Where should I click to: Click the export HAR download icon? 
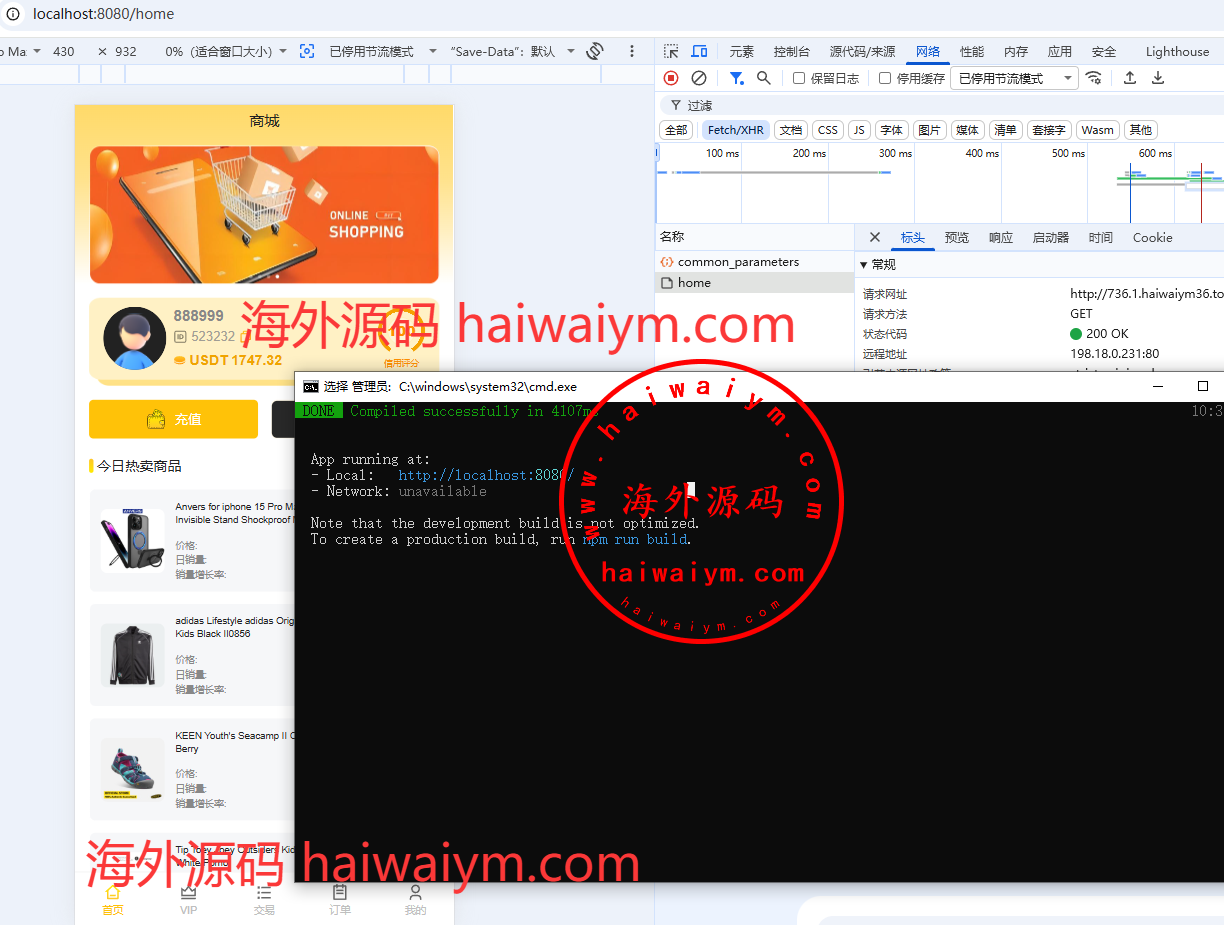1158,78
